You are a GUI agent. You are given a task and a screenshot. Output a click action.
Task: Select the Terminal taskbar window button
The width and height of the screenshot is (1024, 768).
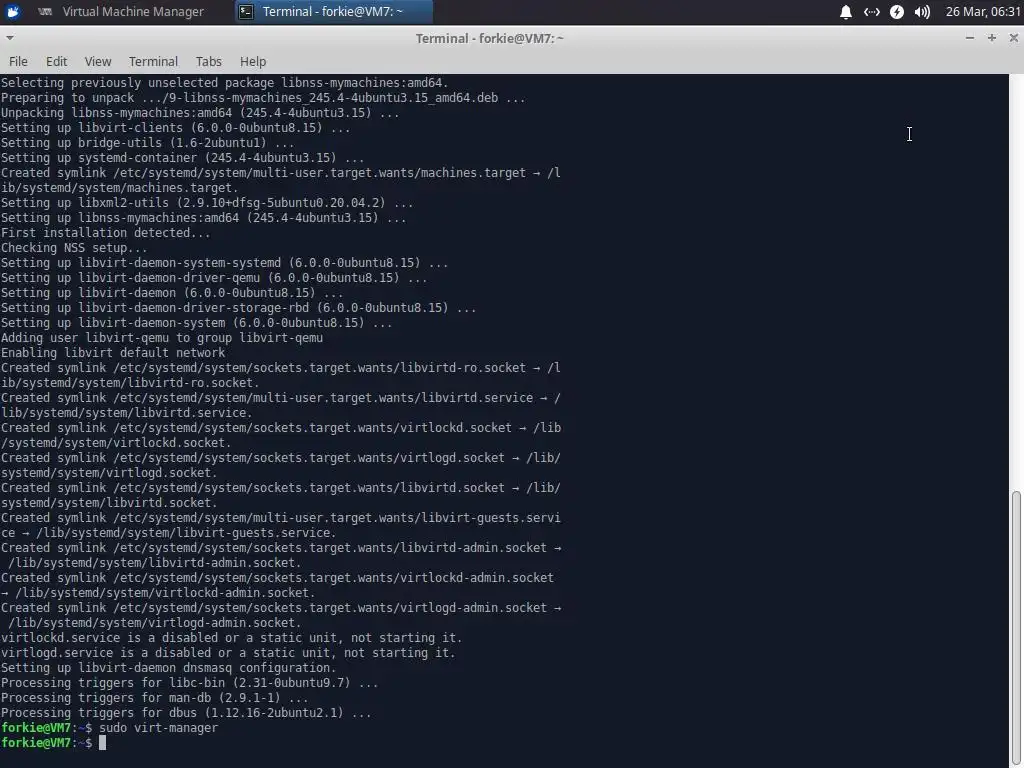click(x=333, y=11)
